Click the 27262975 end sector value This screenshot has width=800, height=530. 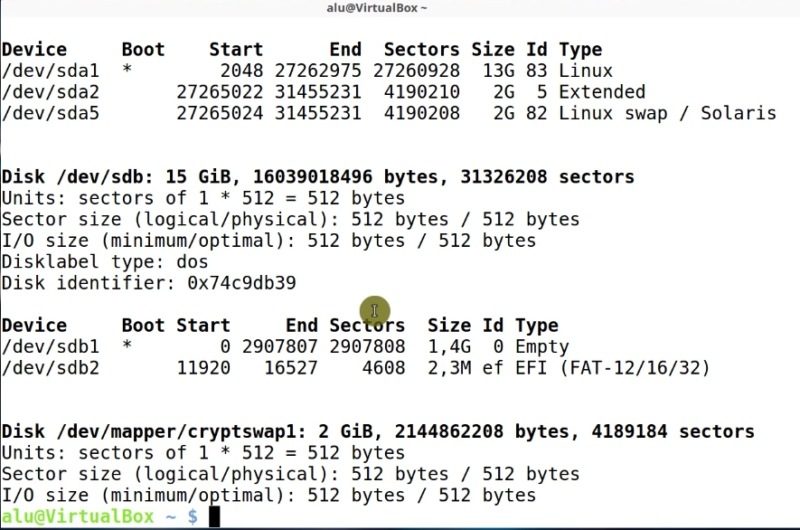pos(318,71)
